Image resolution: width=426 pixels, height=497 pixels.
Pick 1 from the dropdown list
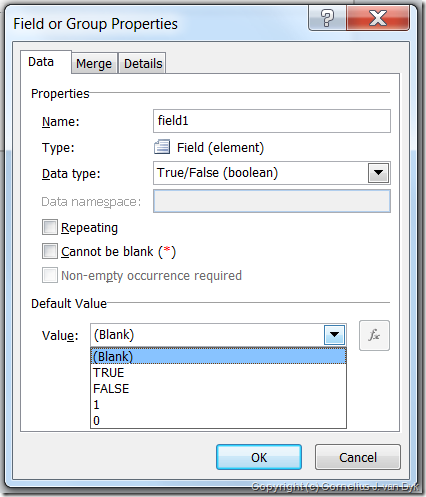tap(218, 404)
